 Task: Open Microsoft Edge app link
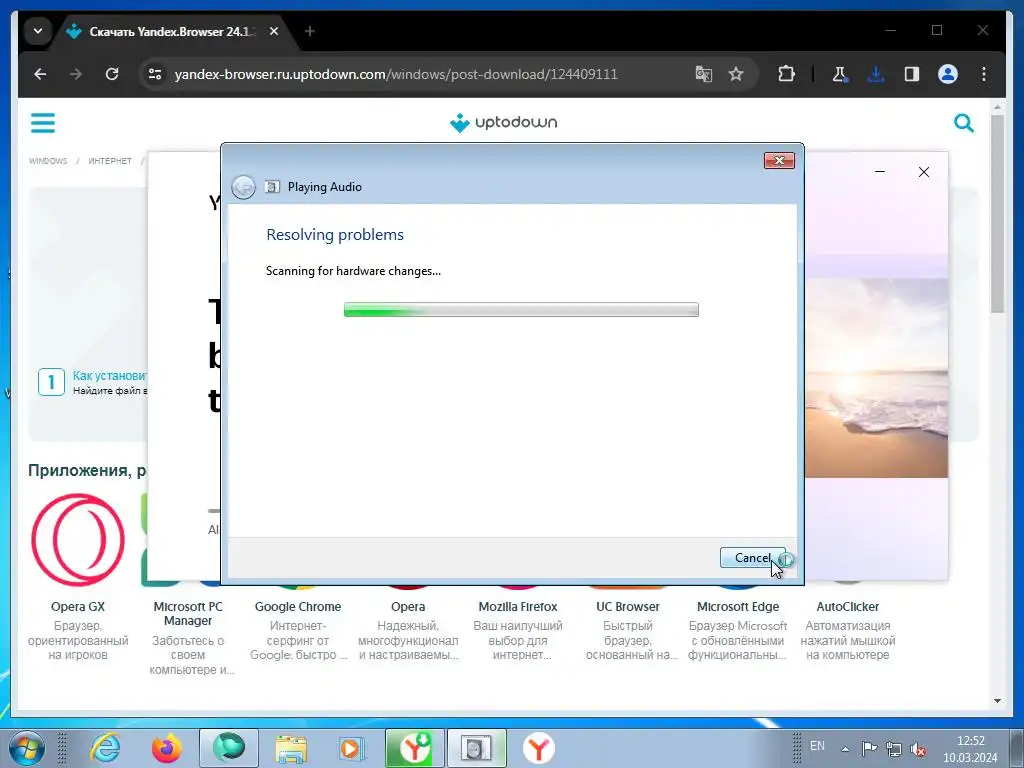(738, 607)
